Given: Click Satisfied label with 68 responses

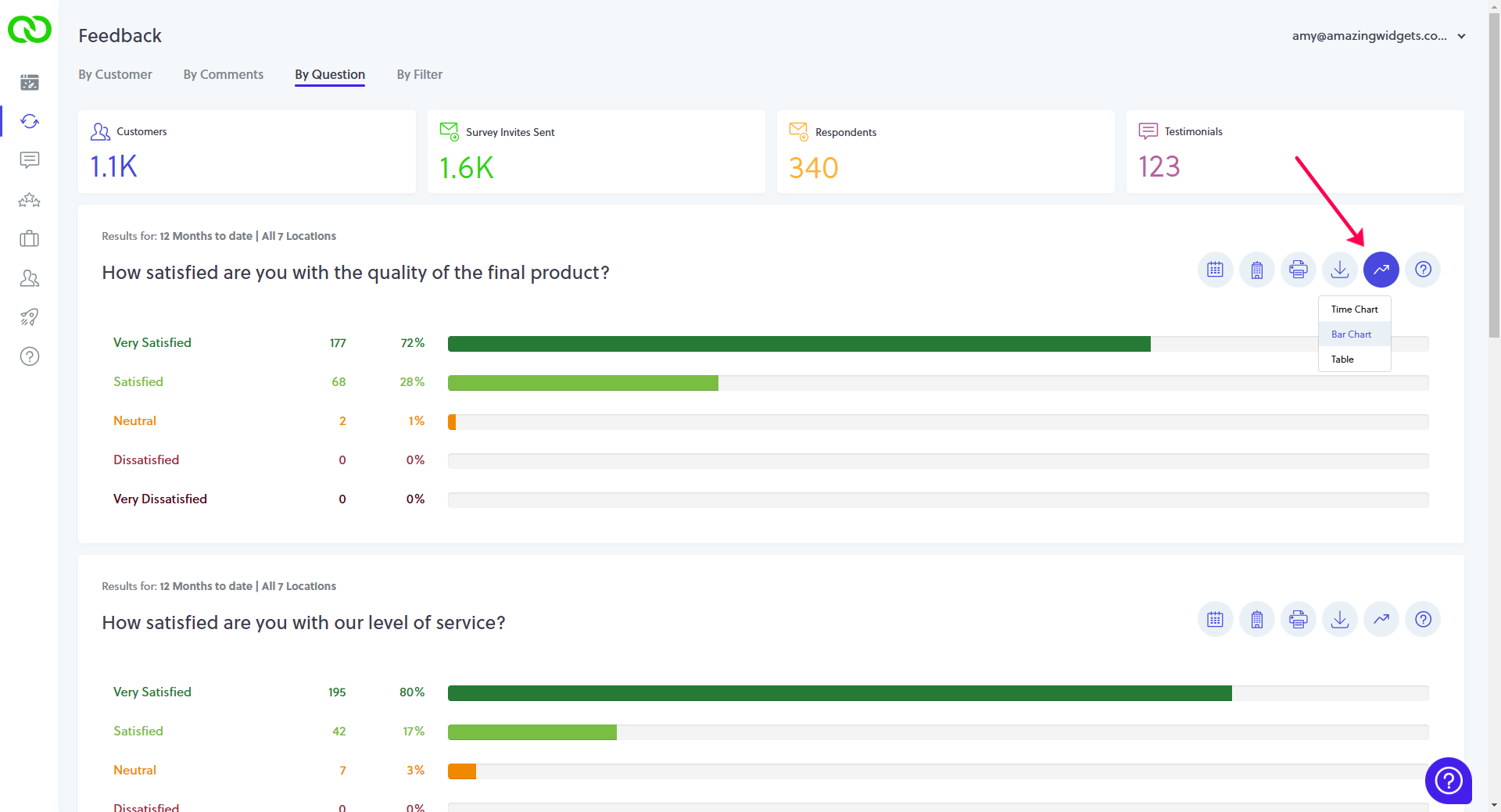Looking at the screenshot, I should click(138, 382).
